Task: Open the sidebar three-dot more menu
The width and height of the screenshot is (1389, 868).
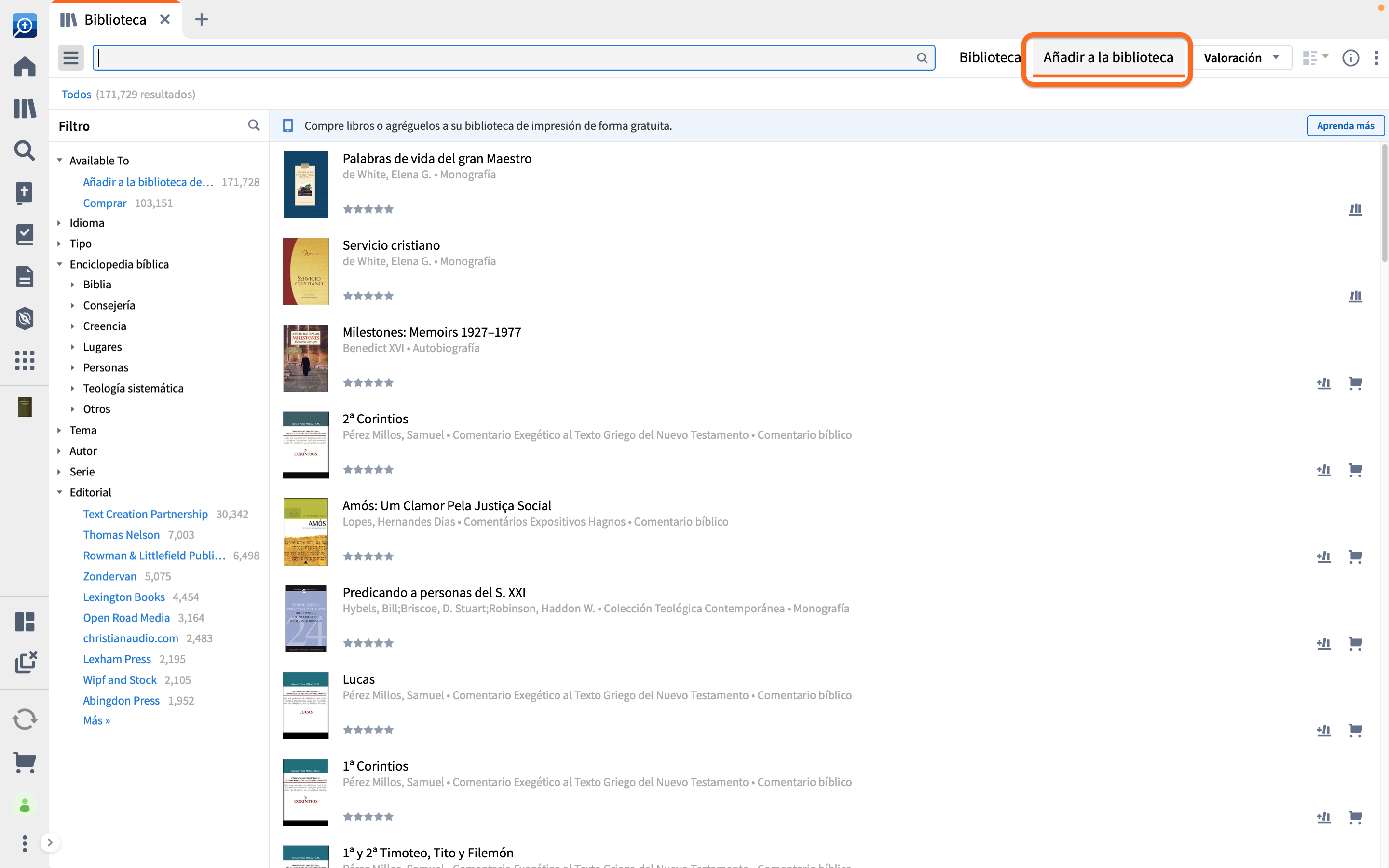Action: click(25, 843)
